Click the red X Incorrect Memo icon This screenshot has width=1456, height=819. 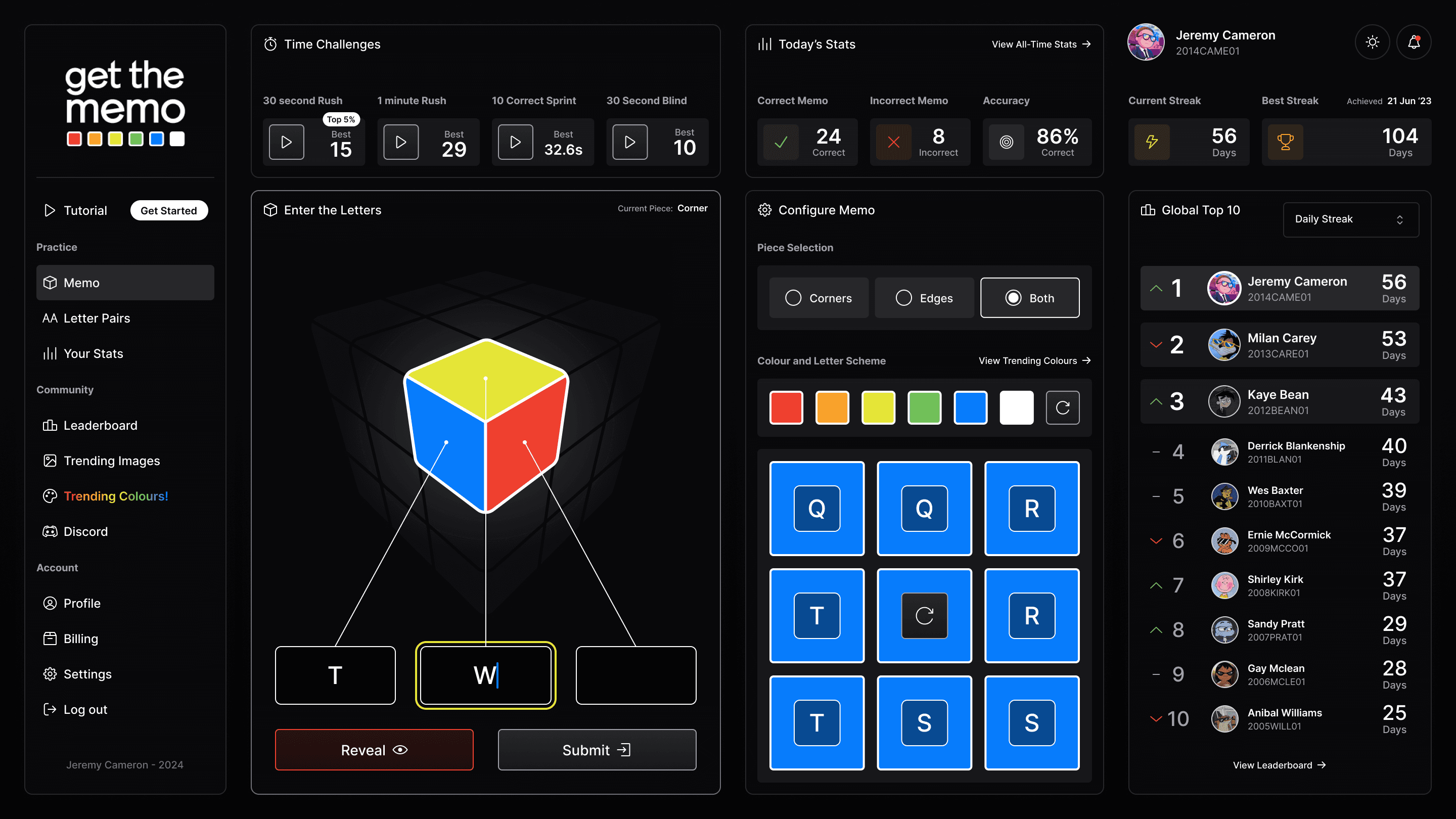tap(893, 142)
